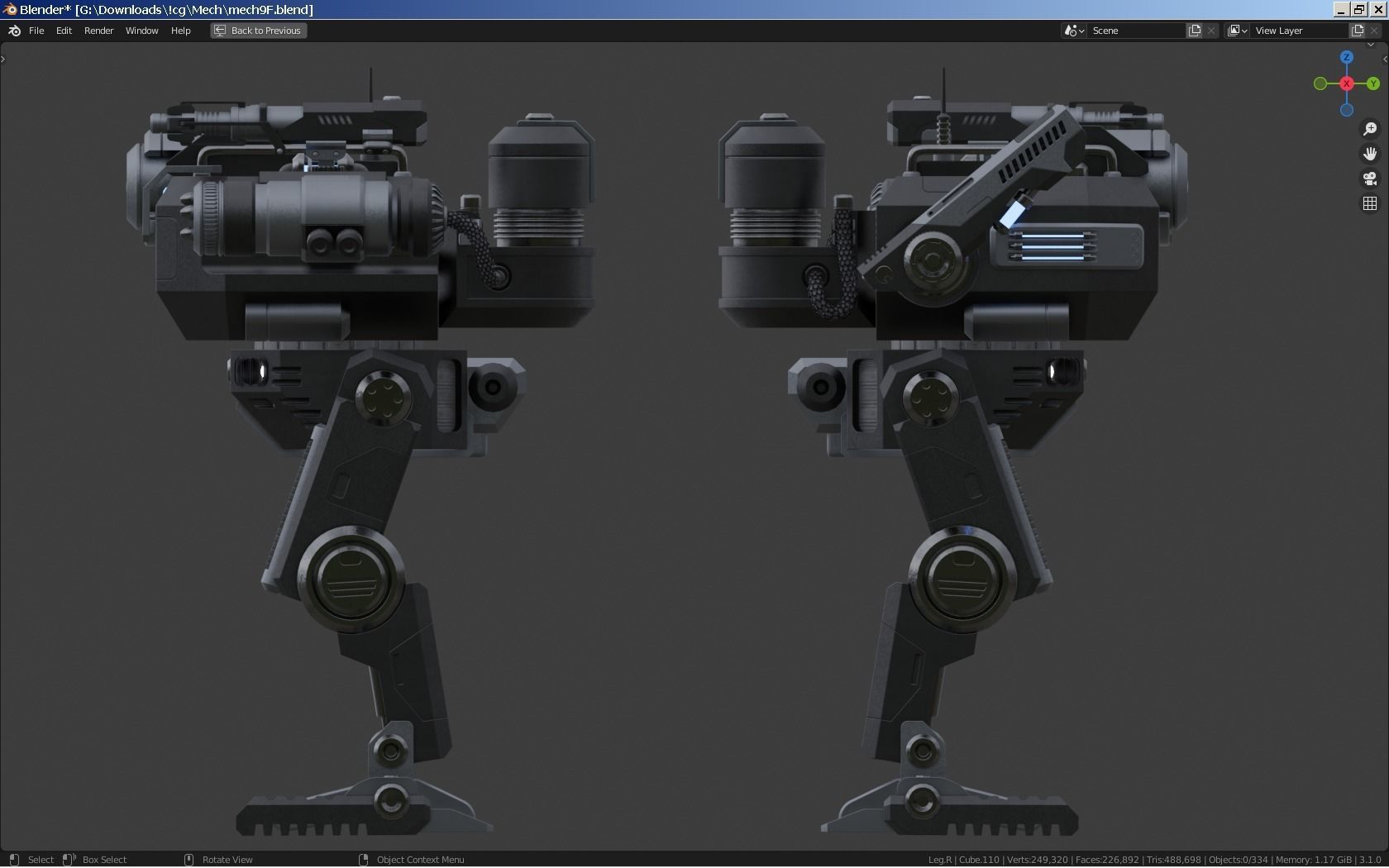Click the Select mouse icon in status bar

click(13, 860)
